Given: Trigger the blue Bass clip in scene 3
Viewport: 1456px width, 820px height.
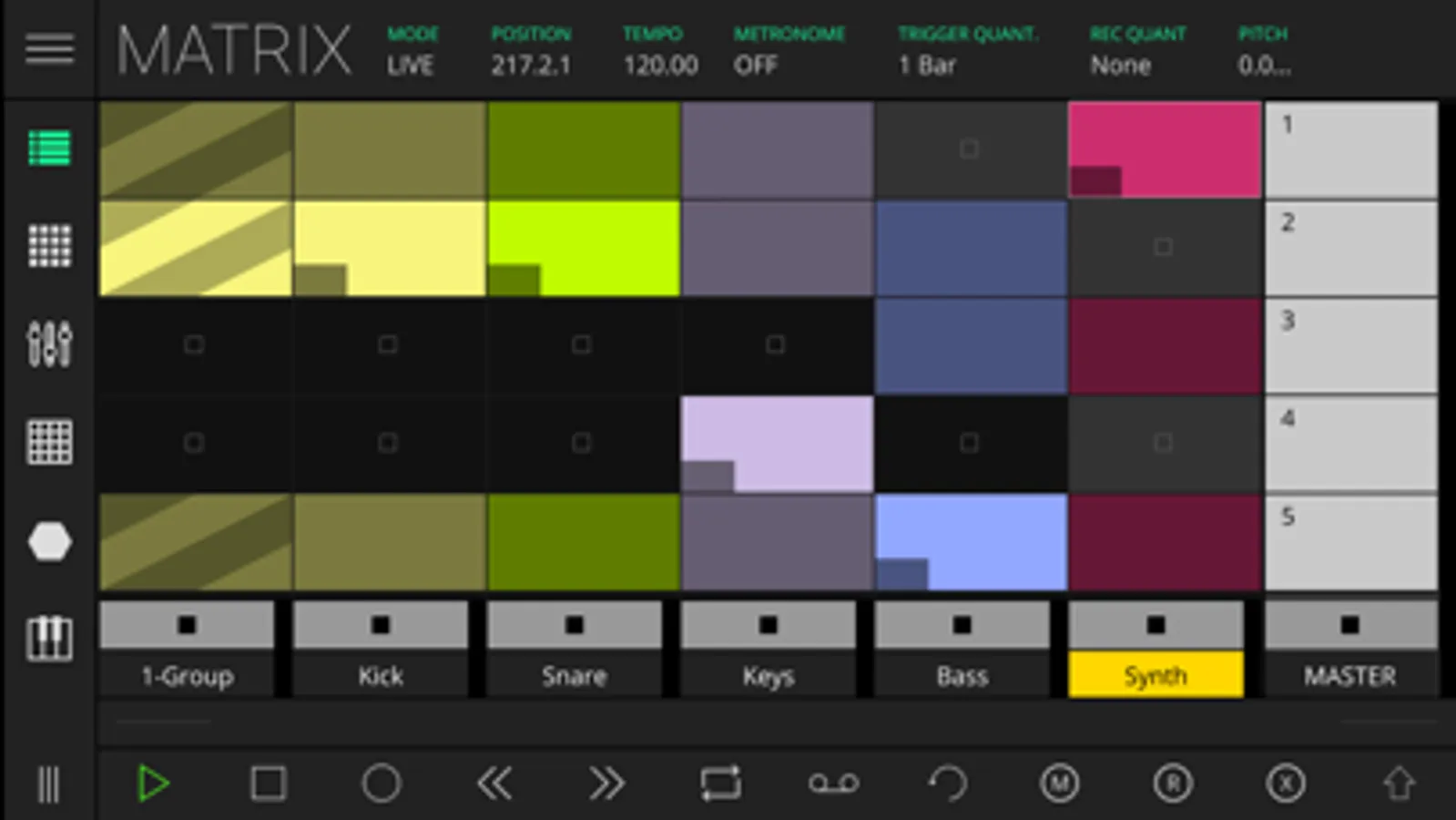Looking at the screenshot, I should (x=971, y=346).
